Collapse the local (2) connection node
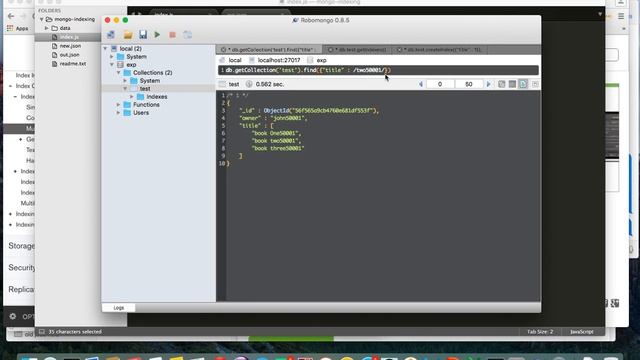This screenshot has height=360, width=640. pos(105,49)
